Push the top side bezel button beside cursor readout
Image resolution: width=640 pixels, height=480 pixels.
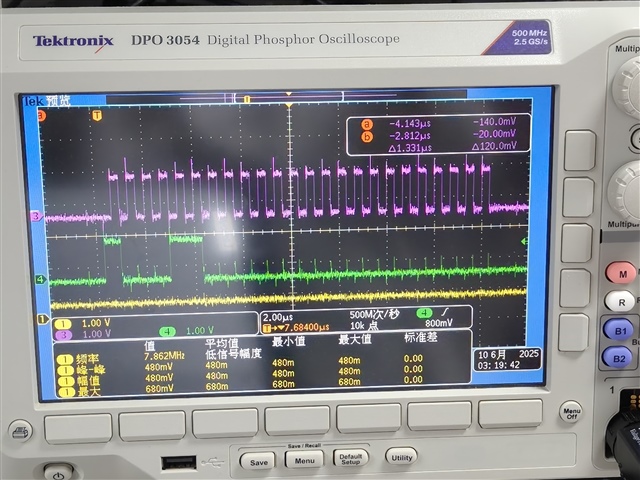tap(580, 150)
